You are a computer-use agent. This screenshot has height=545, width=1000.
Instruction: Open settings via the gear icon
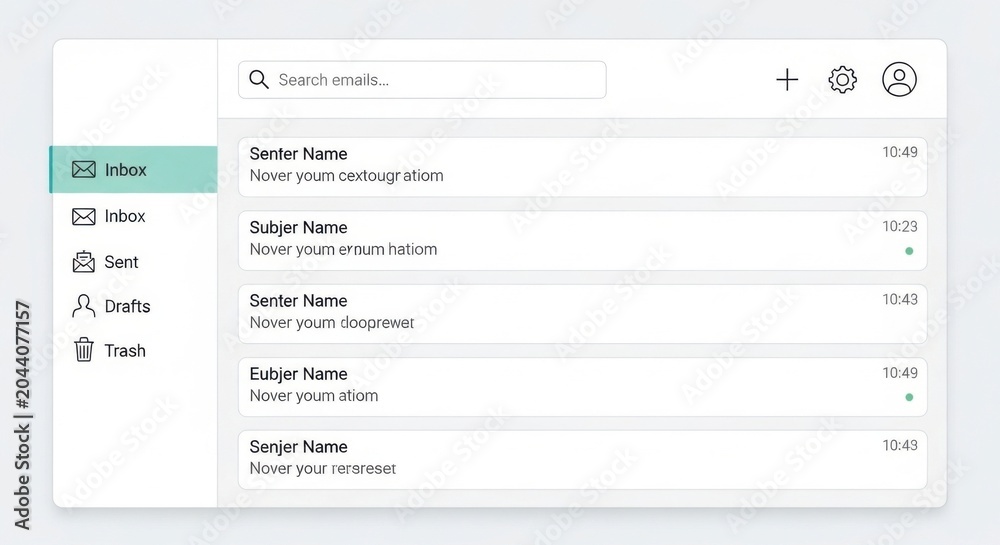(x=842, y=80)
